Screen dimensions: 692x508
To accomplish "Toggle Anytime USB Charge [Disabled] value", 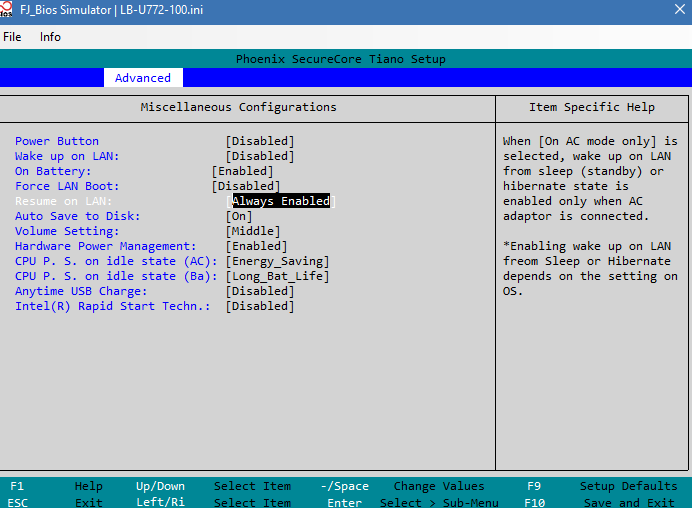I will [x=260, y=291].
